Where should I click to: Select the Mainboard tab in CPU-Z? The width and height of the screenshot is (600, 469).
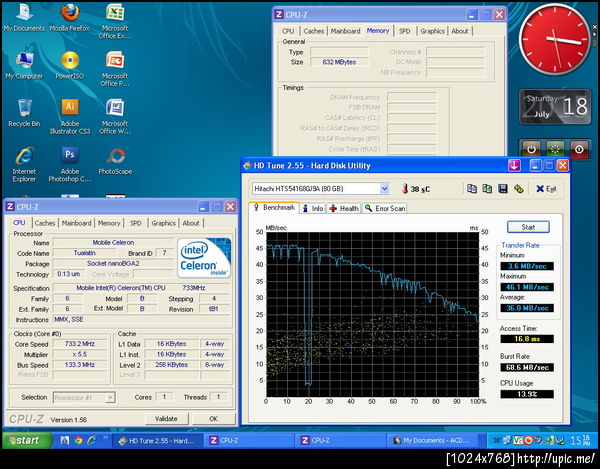(x=76, y=223)
